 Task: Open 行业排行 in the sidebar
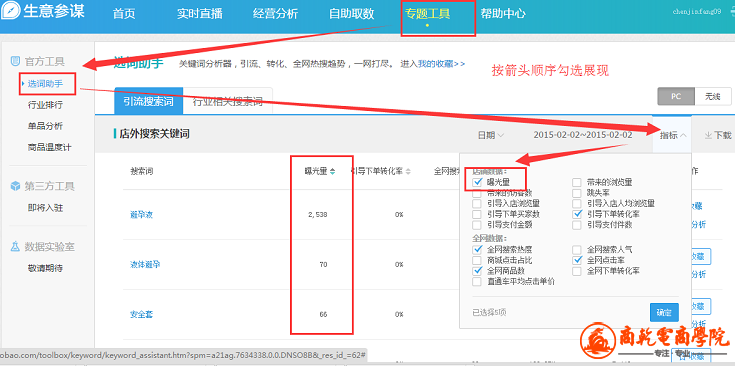(45, 105)
